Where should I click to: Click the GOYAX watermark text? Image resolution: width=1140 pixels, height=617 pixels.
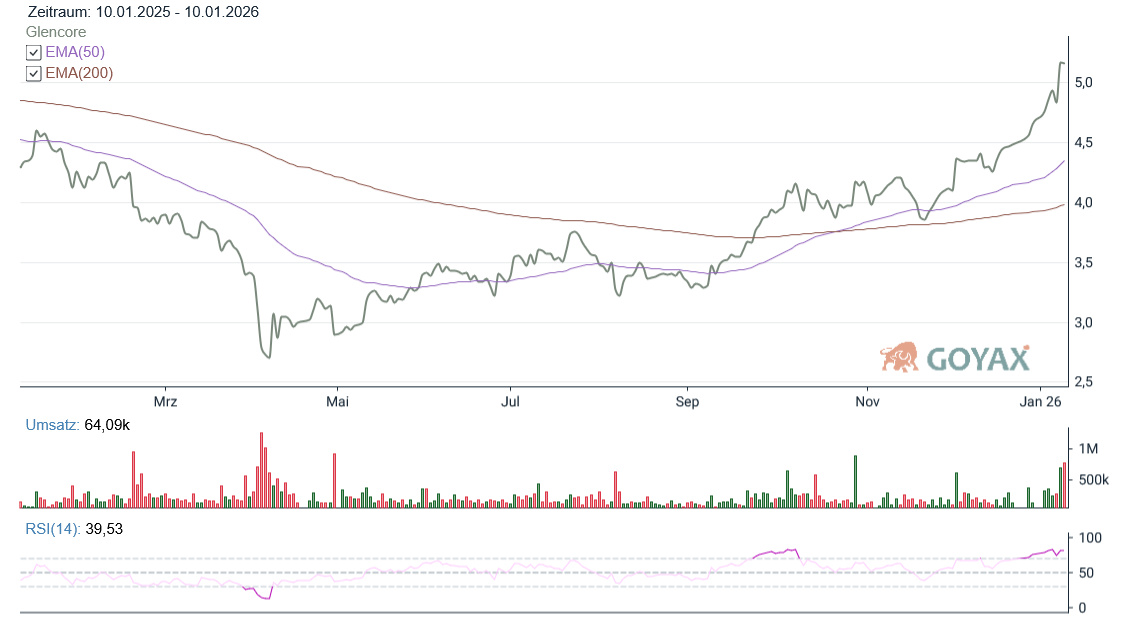coord(977,358)
